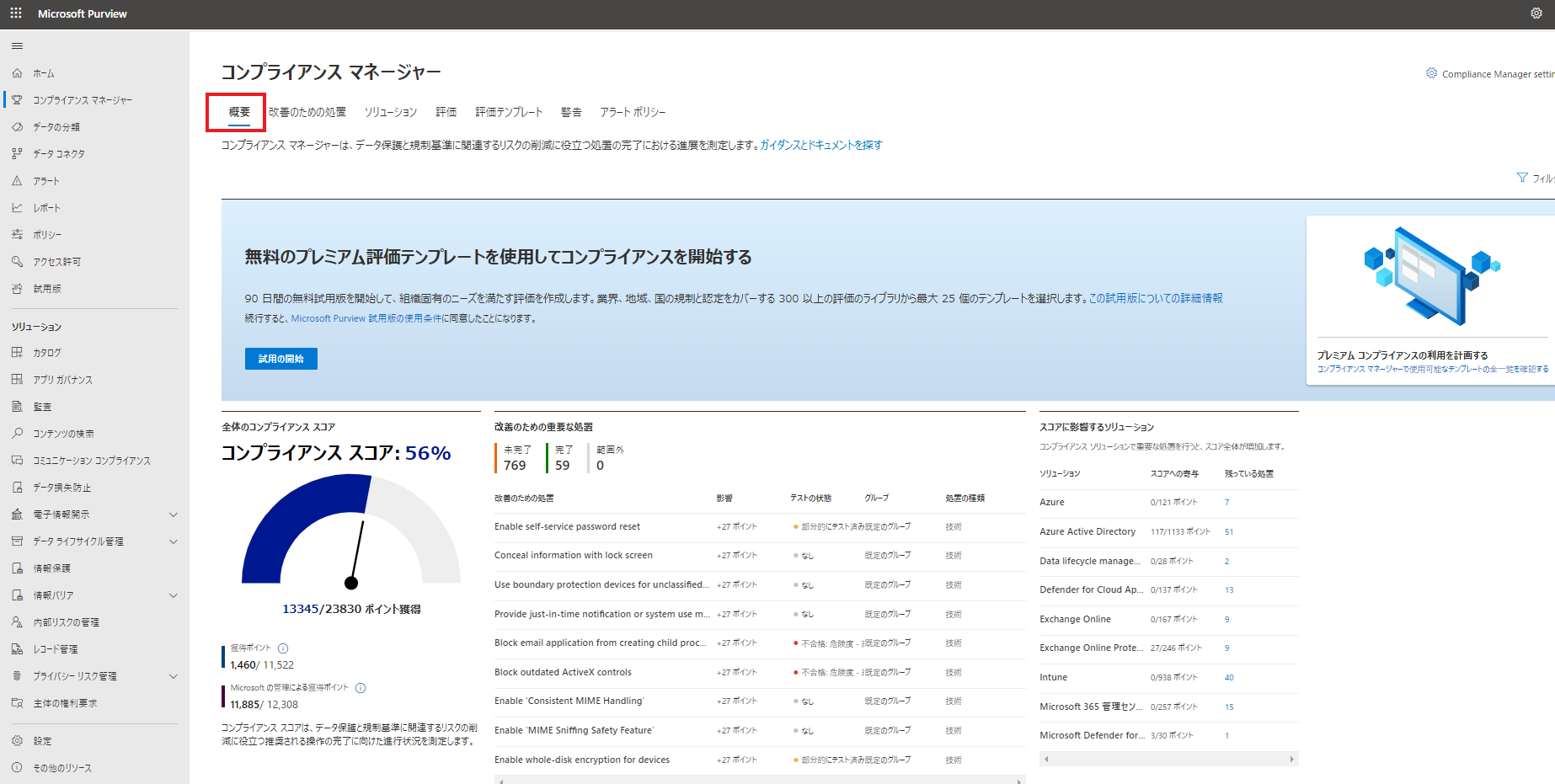Expand the 情報バリア chevron
The width and height of the screenshot is (1555, 784).
tap(174, 595)
